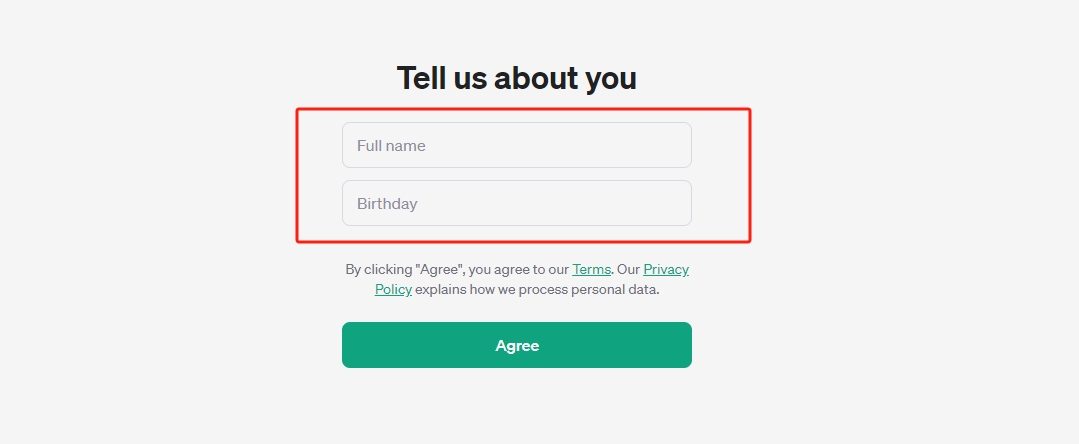Screen dimensions: 1079x444
Task: Click the "Birthday" placeholder text
Action: [387, 204]
